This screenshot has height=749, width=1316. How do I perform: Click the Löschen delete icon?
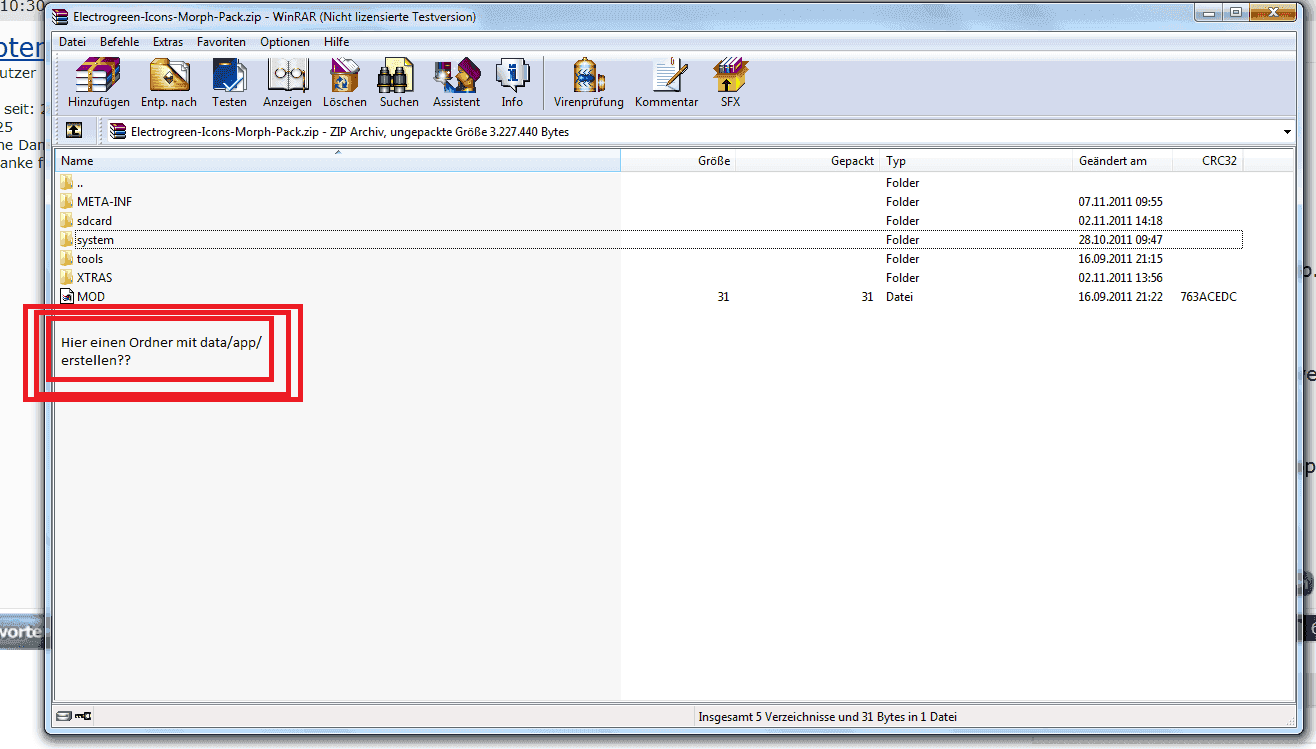click(x=344, y=83)
